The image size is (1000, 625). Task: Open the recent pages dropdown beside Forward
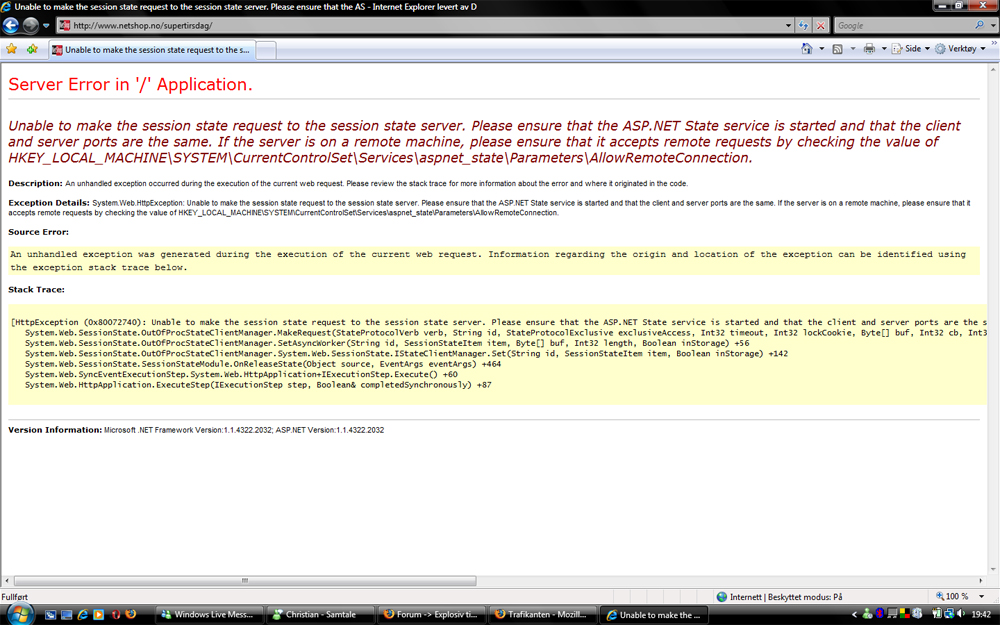tap(46, 26)
